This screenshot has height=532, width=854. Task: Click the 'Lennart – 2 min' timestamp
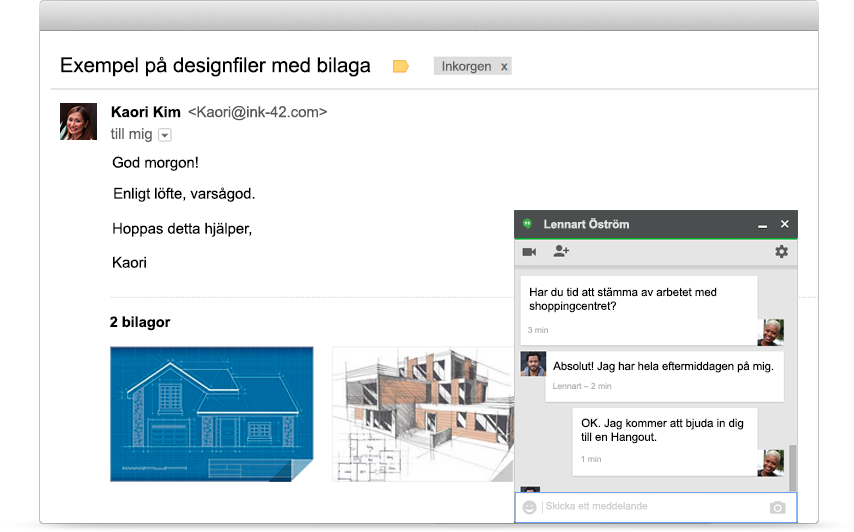click(x=582, y=386)
